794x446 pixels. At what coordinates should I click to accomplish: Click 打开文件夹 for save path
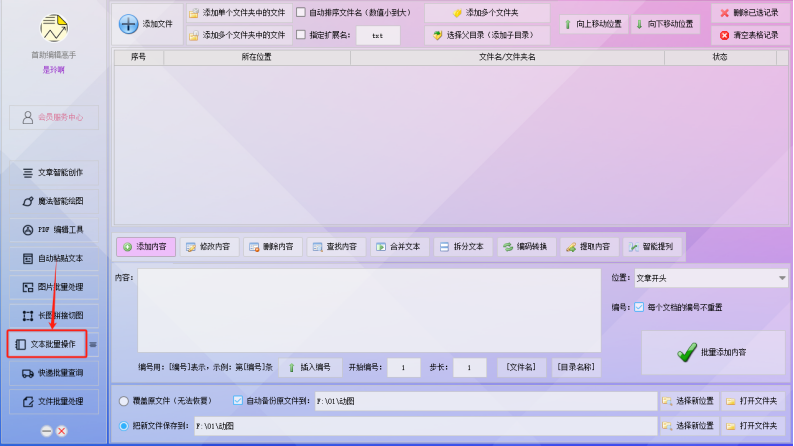pos(752,426)
